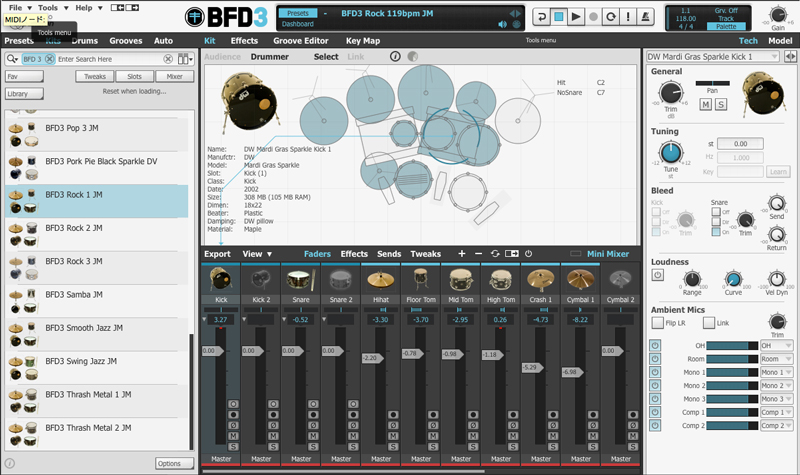
Task: Toggle the S solo button in General
Action: pos(720,105)
